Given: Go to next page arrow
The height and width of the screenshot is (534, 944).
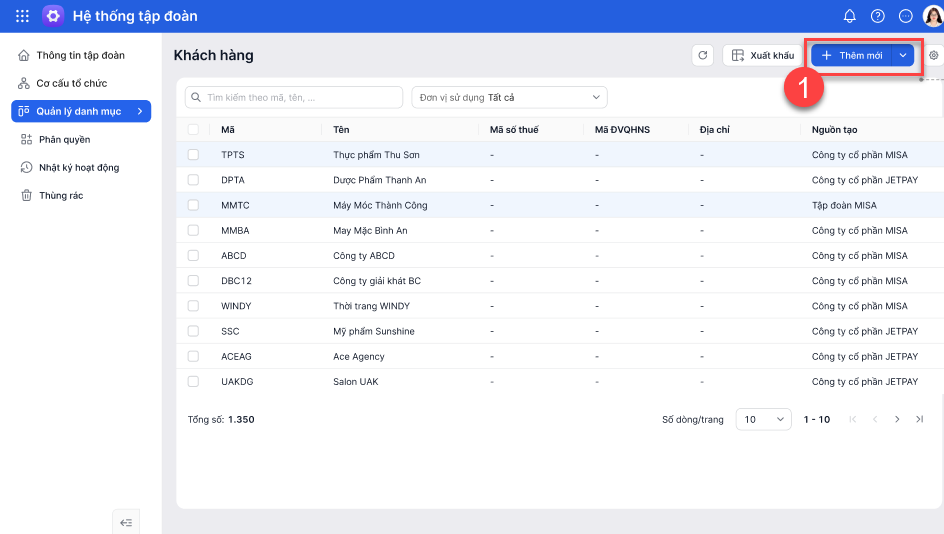Looking at the screenshot, I should click(897, 420).
